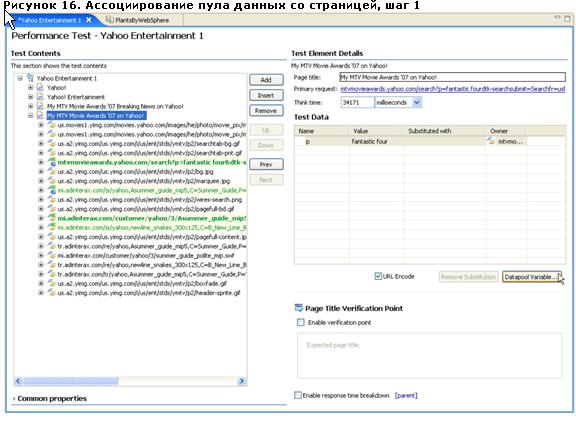
Task: Select the My MTV Movie Awards '07 on Yahoo! row
Action: click(x=96, y=116)
